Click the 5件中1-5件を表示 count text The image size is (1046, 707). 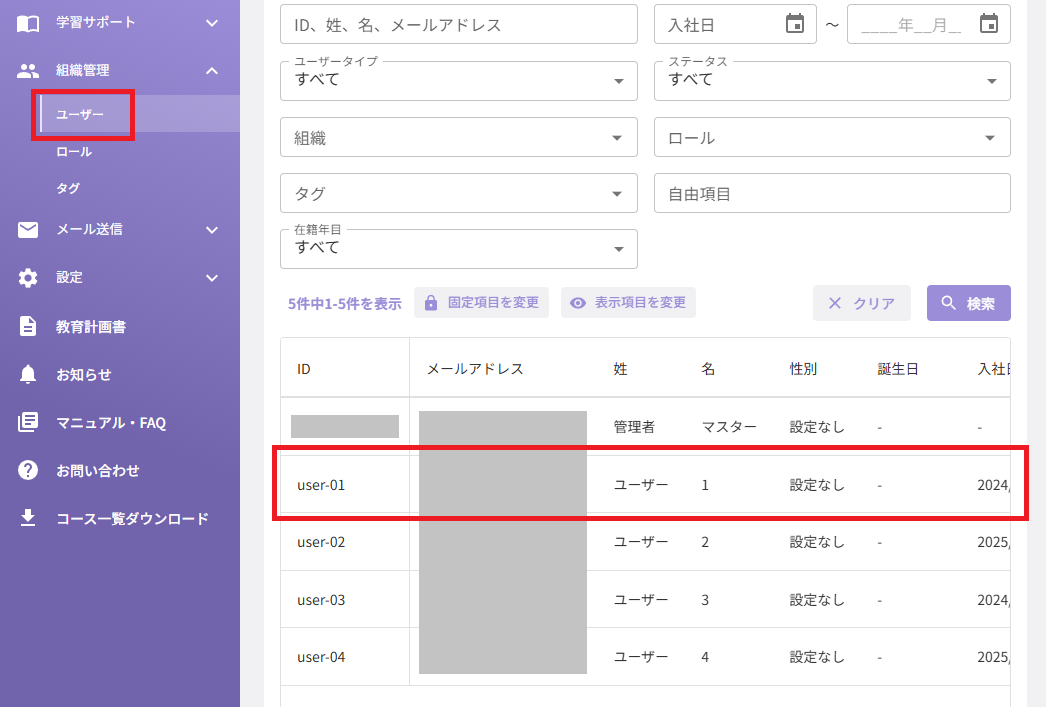coord(344,304)
